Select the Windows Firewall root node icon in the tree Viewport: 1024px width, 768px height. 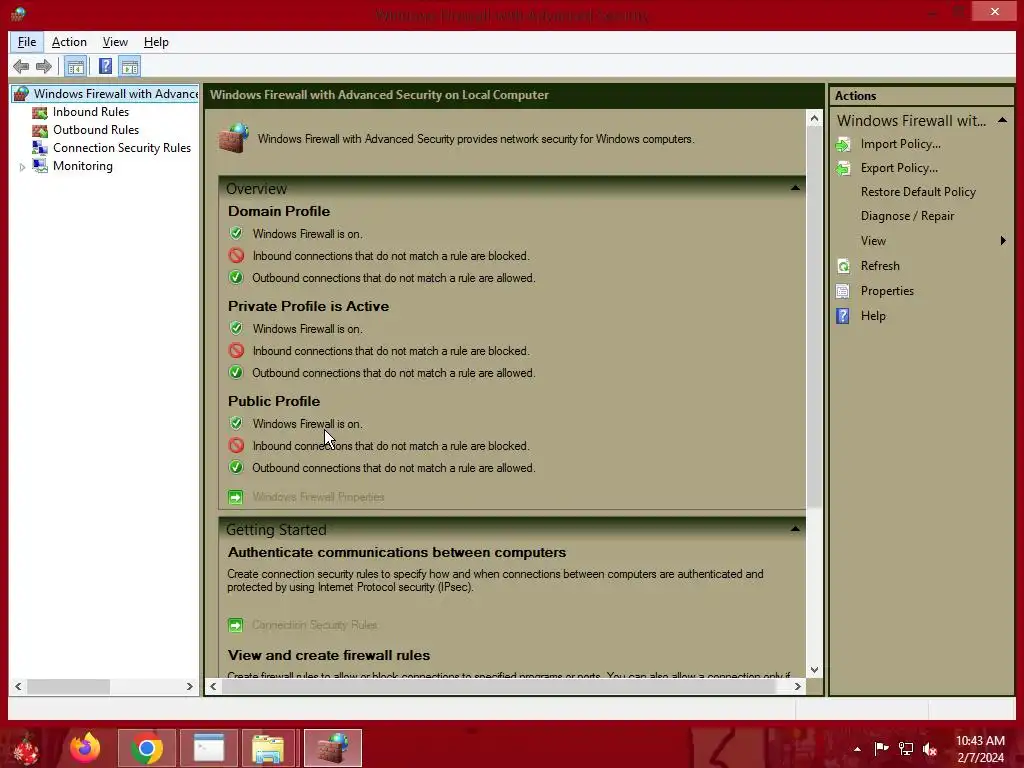22,94
